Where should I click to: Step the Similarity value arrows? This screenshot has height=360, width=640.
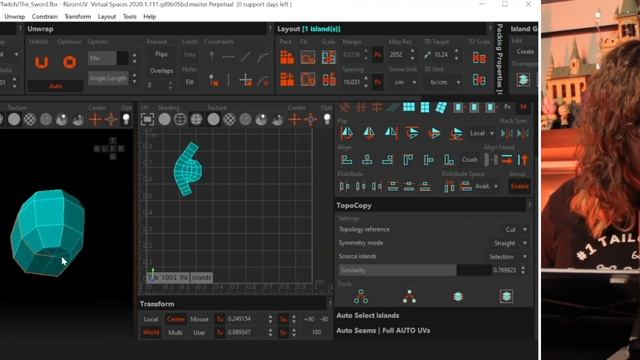click(523, 270)
